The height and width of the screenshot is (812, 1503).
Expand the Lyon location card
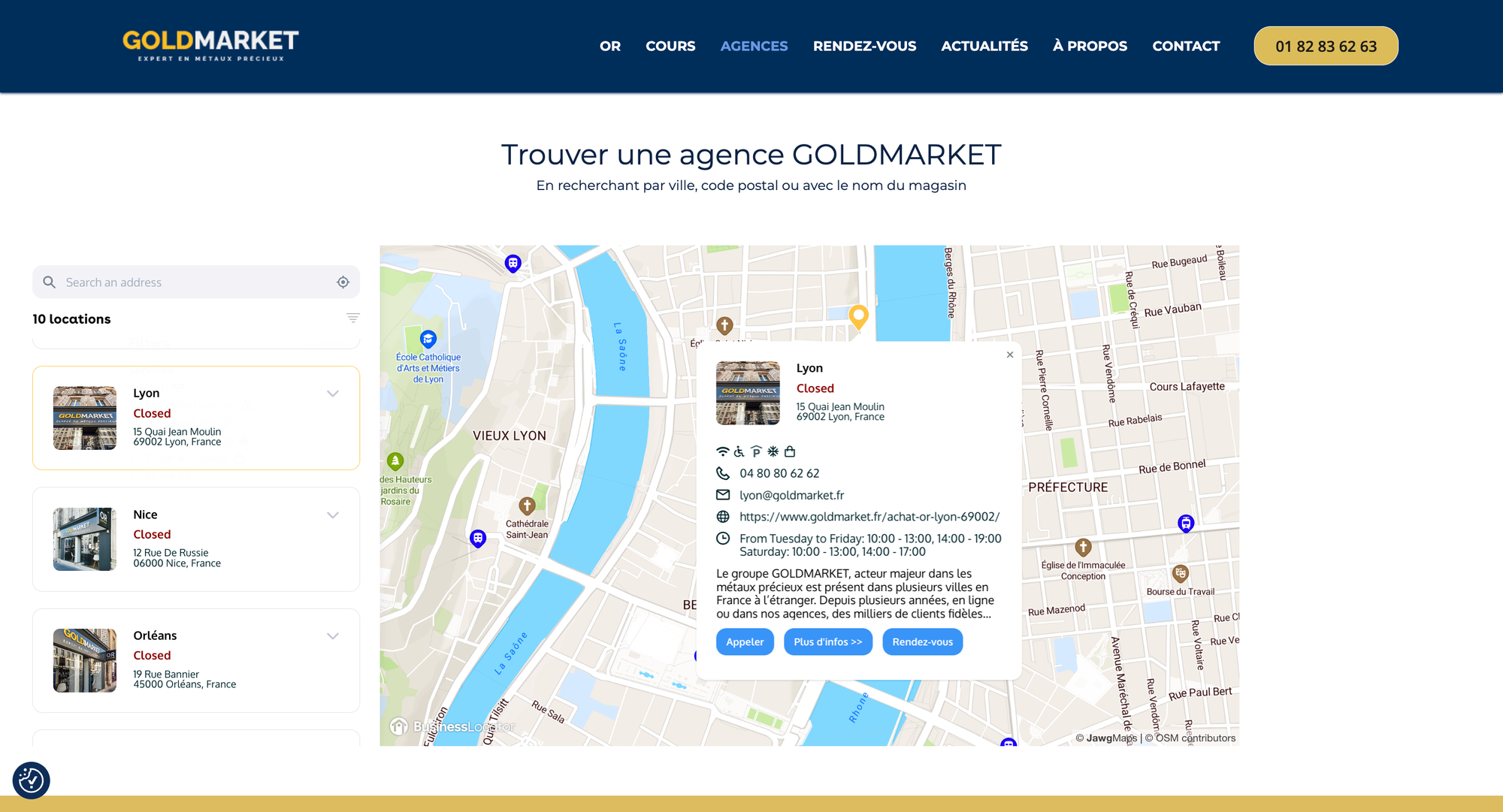click(333, 394)
